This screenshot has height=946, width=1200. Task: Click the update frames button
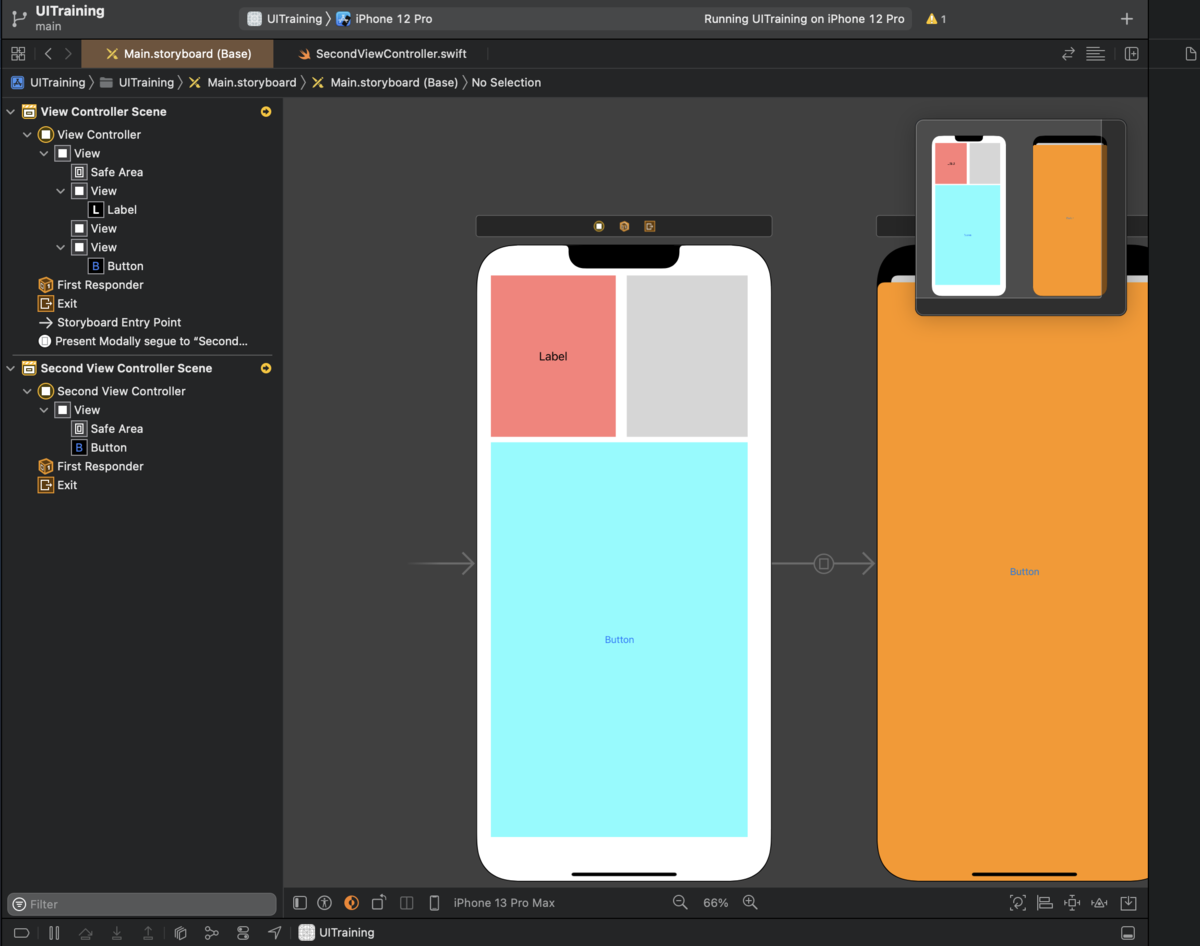tap(1018, 903)
